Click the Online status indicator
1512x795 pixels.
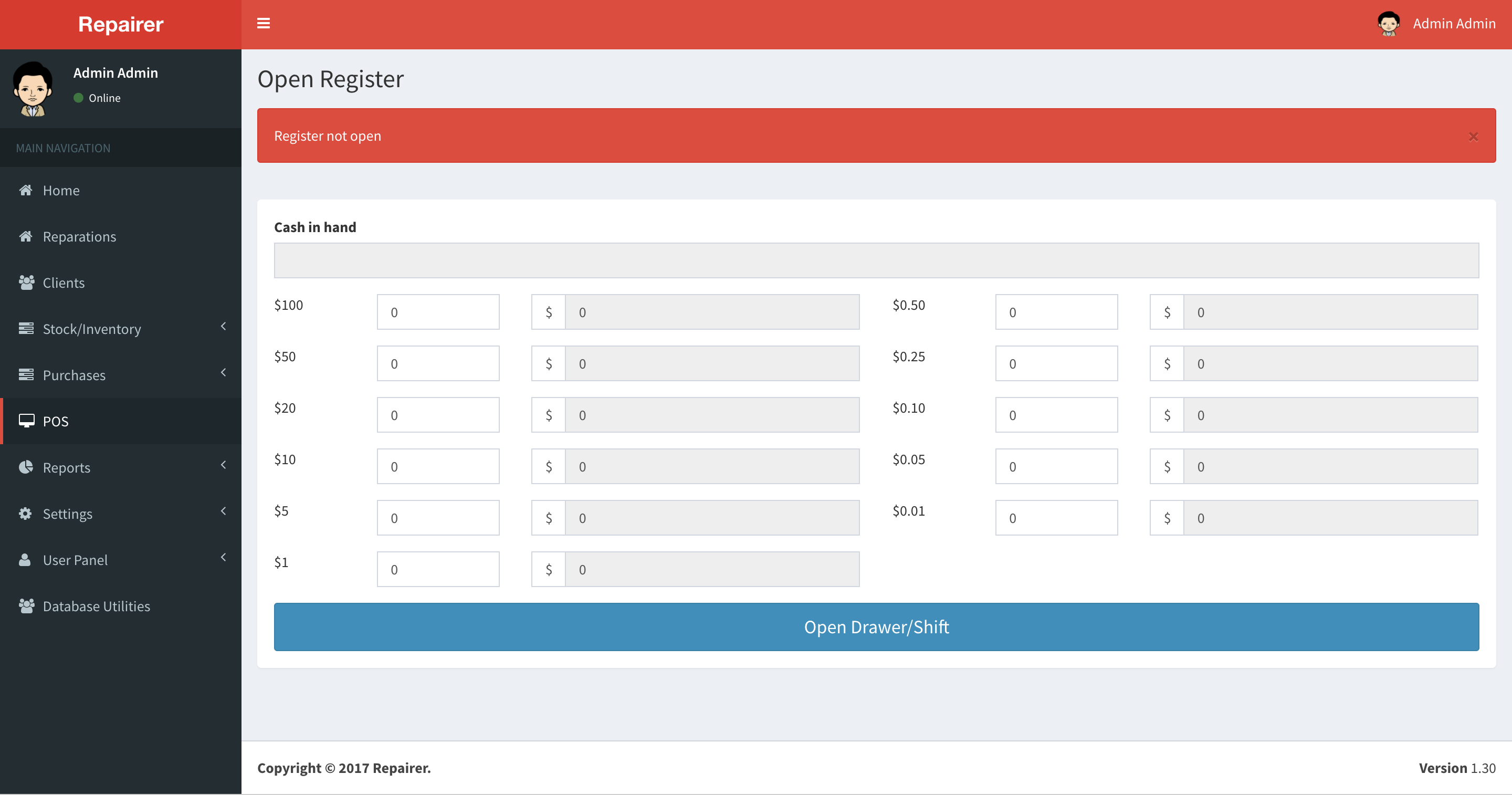point(97,98)
